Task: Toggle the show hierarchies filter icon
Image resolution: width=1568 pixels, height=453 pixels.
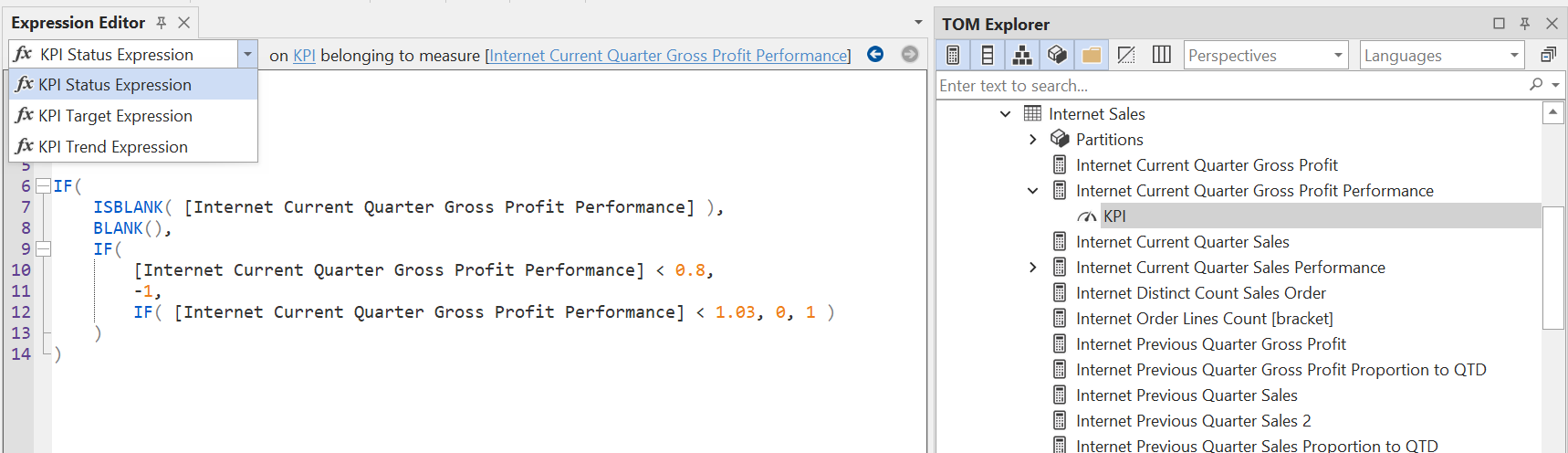Action: coord(1022,56)
